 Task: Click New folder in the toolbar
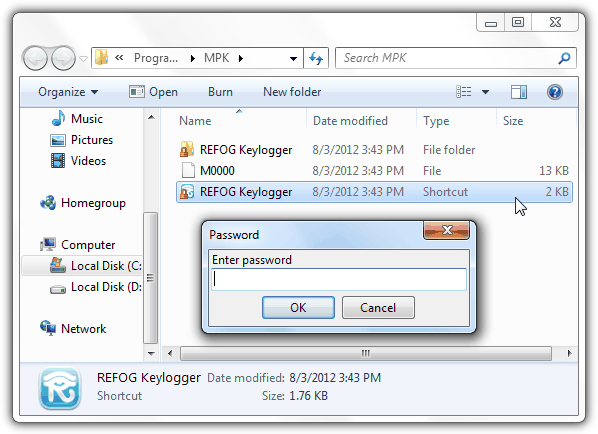pos(292,92)
